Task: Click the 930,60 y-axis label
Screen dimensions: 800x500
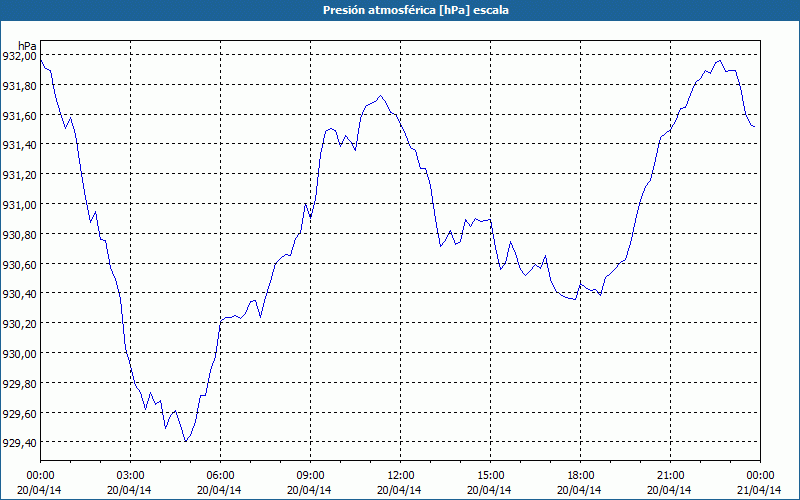Action: pyautogui.click(x=20, y=265)
